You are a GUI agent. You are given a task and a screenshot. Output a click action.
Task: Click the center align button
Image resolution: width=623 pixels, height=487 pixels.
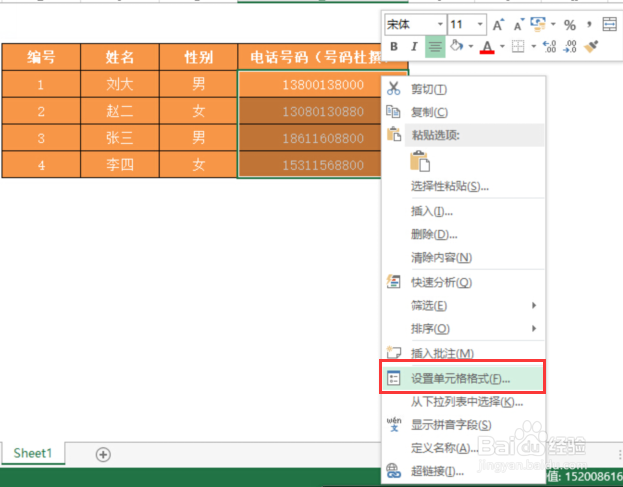coord(435,47)
